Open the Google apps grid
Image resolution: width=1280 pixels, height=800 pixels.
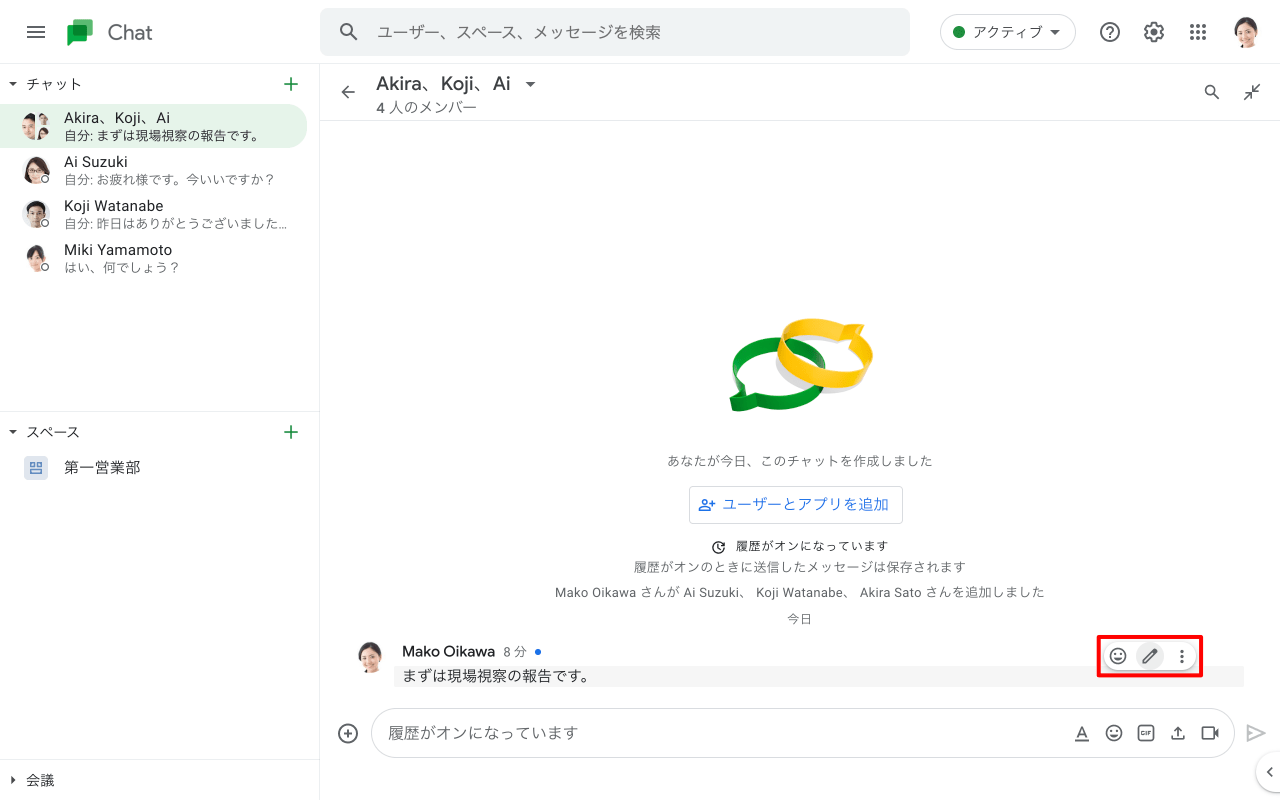point(1198,32)
